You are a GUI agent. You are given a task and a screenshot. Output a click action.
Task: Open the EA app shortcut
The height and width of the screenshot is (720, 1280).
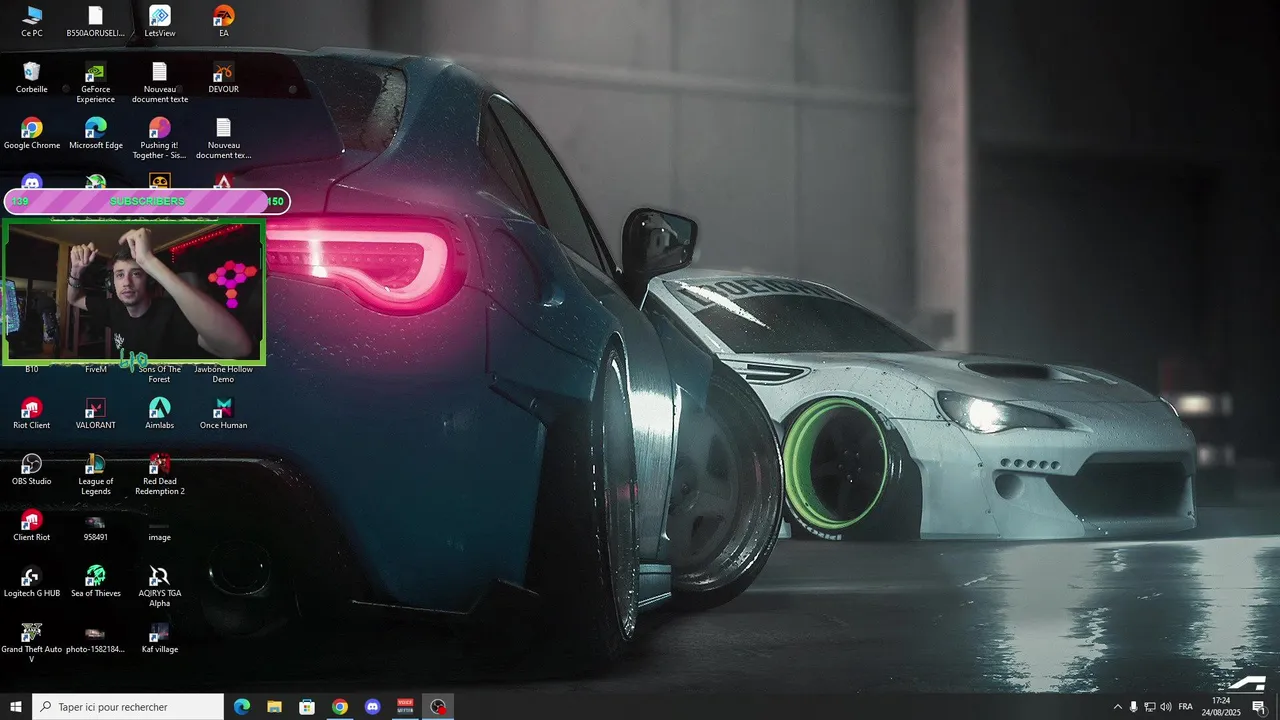[x=224, y=22]
